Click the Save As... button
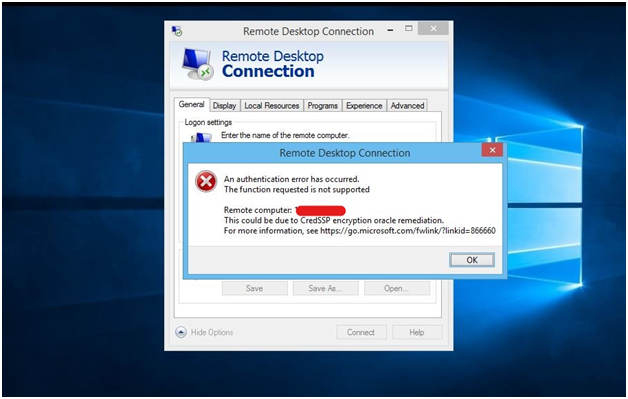Image resolution: width=628 pixels, height=399 pixels. [325, 288]
